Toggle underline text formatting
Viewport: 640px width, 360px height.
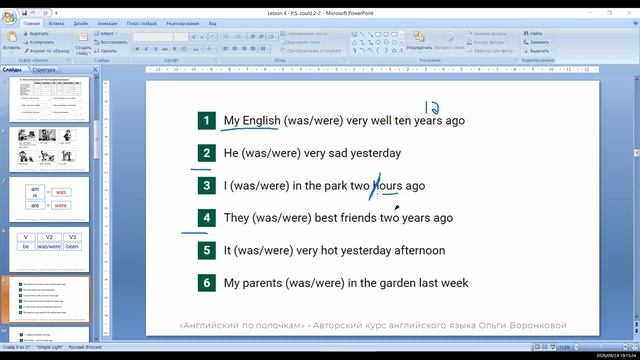click(155, 49)
